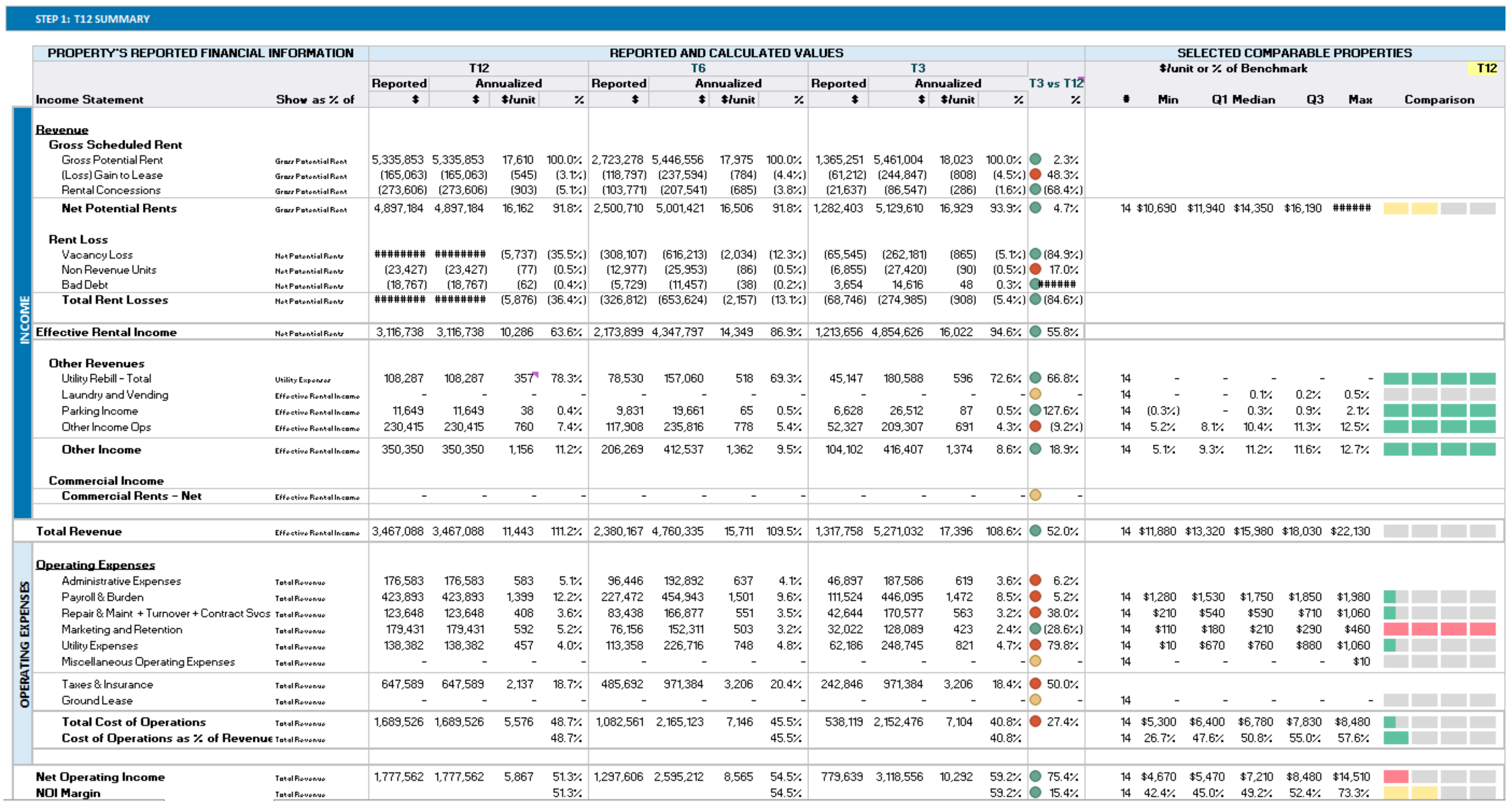
Task: Select Payroll & Burden red status circle
Action: (x=1035, y=597)
